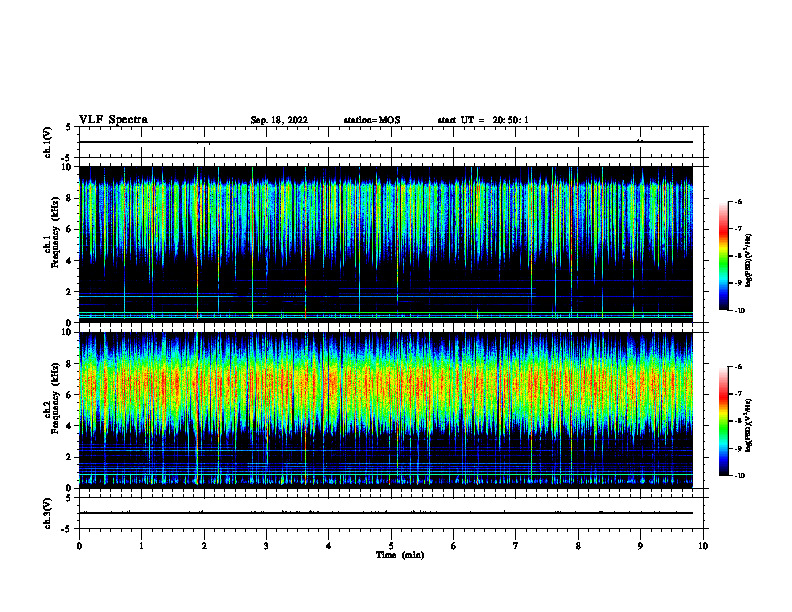Click time axis tick label "10"
This screenshot has height=612, width=792.
[703, 546]
